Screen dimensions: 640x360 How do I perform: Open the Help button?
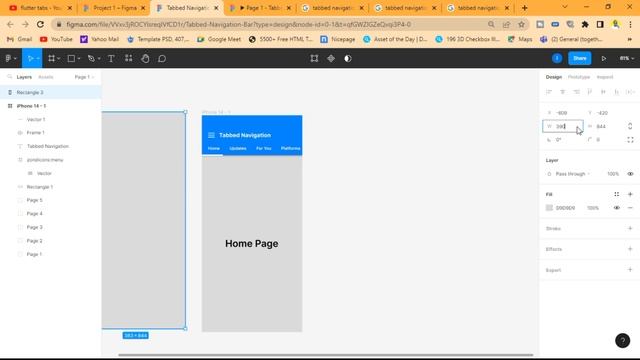(x=622, y=340)
